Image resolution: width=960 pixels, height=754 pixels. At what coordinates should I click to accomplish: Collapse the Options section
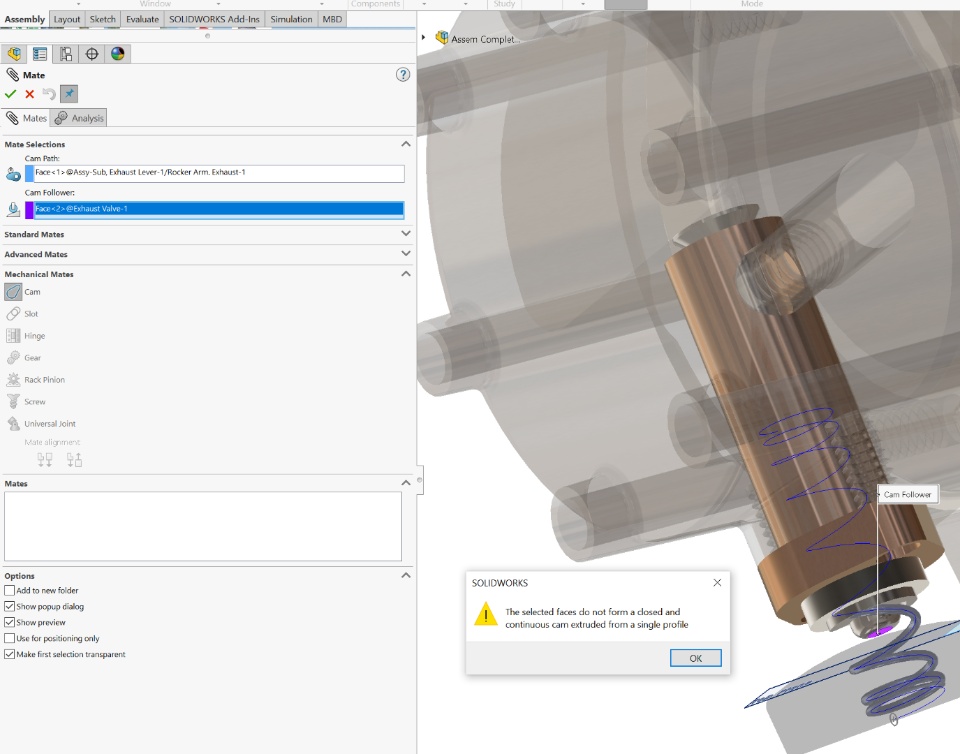(x=405, y=575)
